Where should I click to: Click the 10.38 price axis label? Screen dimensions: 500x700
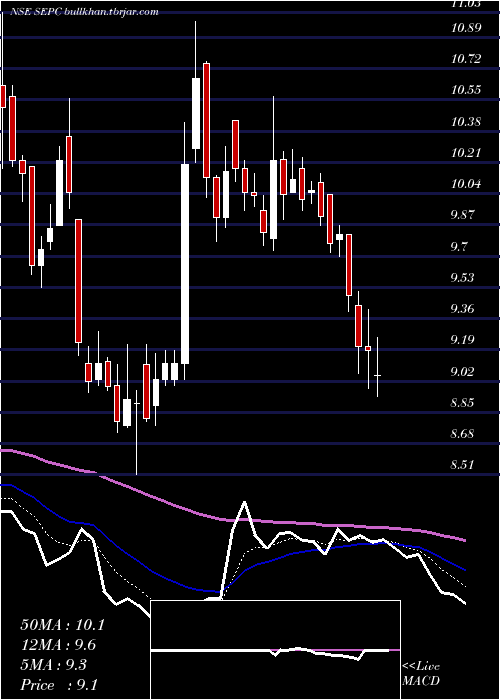tap(466, 121)
